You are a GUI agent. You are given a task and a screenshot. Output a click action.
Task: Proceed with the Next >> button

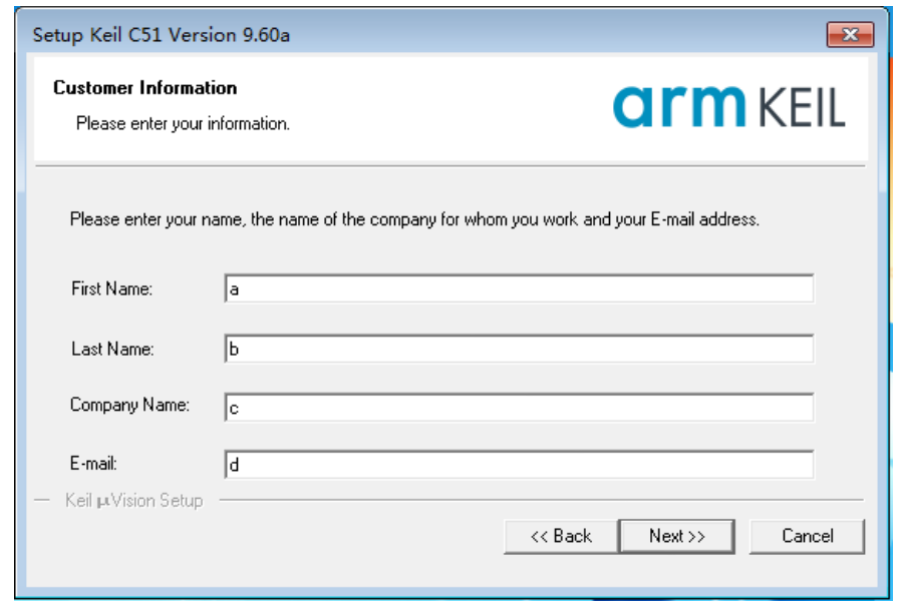[x=676, y=536]
